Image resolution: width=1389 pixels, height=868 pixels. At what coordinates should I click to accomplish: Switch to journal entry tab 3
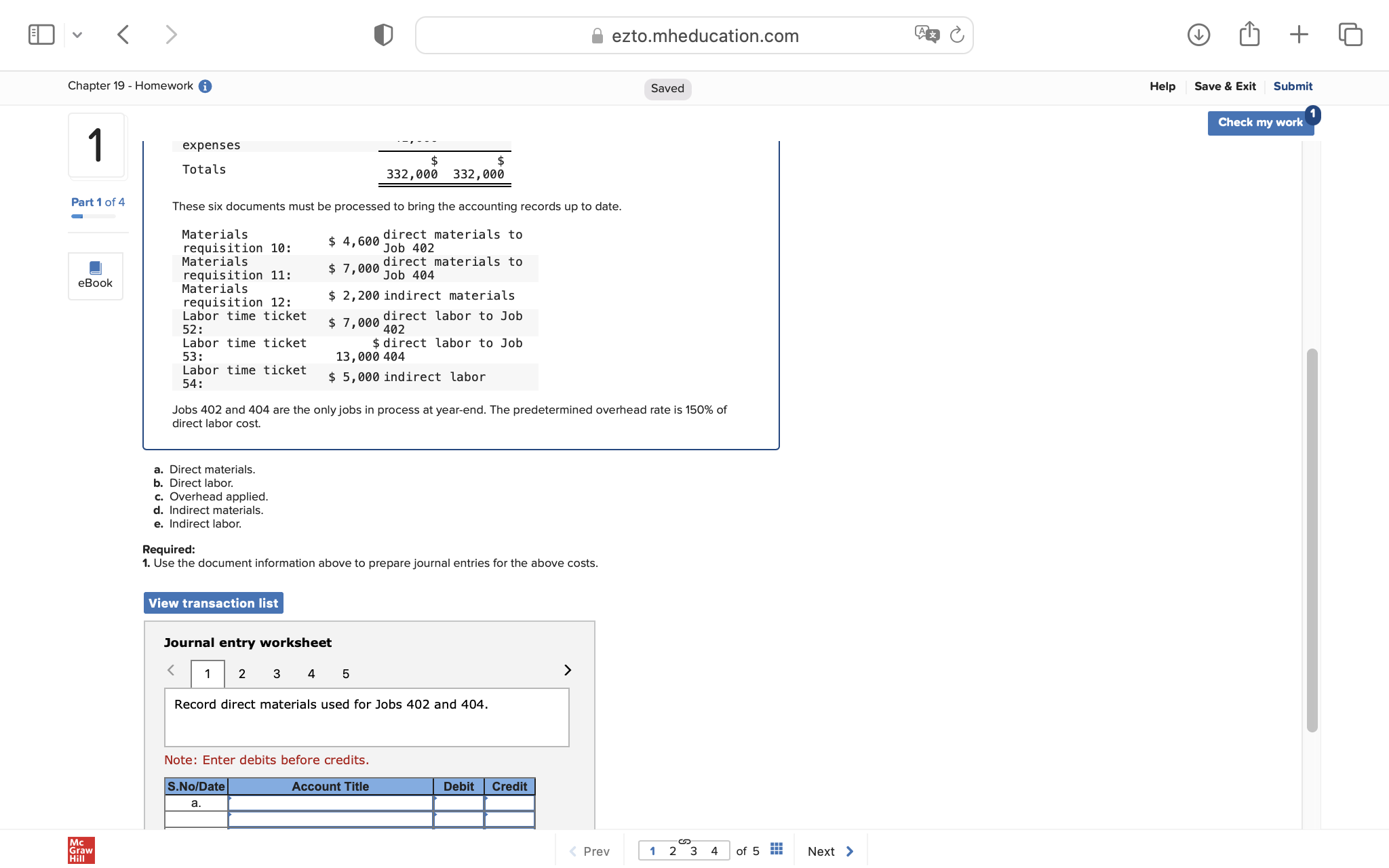pyautogui.click(x=277, y=674)
